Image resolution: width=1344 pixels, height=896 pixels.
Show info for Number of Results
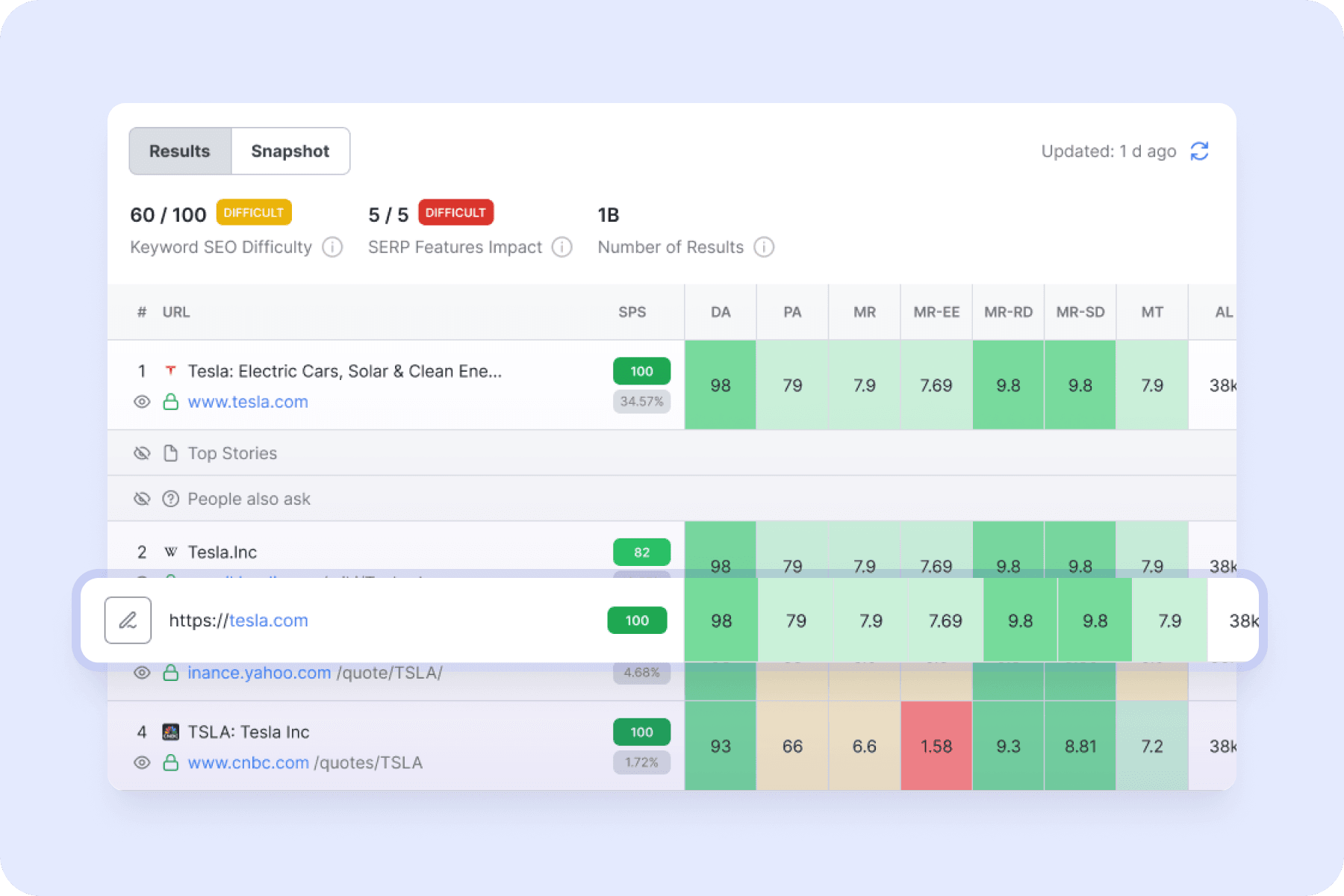click(764, 247)
